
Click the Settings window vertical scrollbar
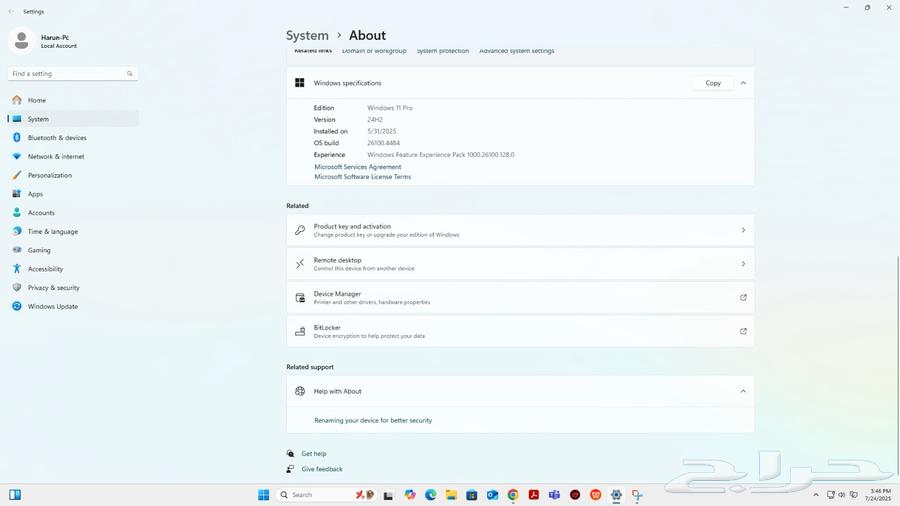click(x=897, y=365)
